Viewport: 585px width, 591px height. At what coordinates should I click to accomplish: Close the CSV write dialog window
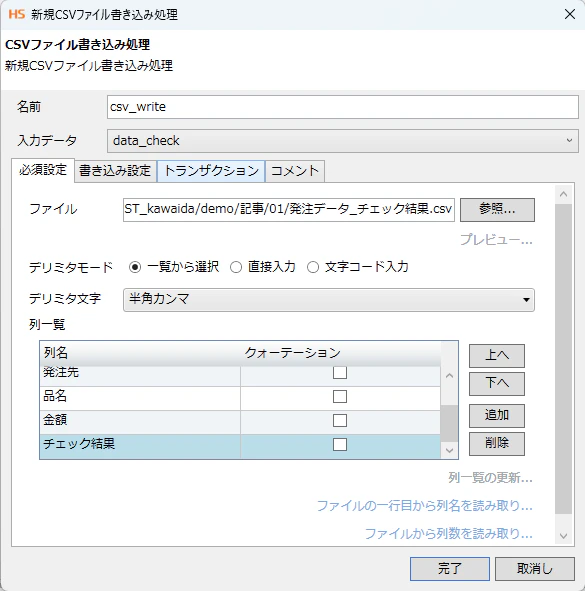pyautogui.click(x=570, y=14)
